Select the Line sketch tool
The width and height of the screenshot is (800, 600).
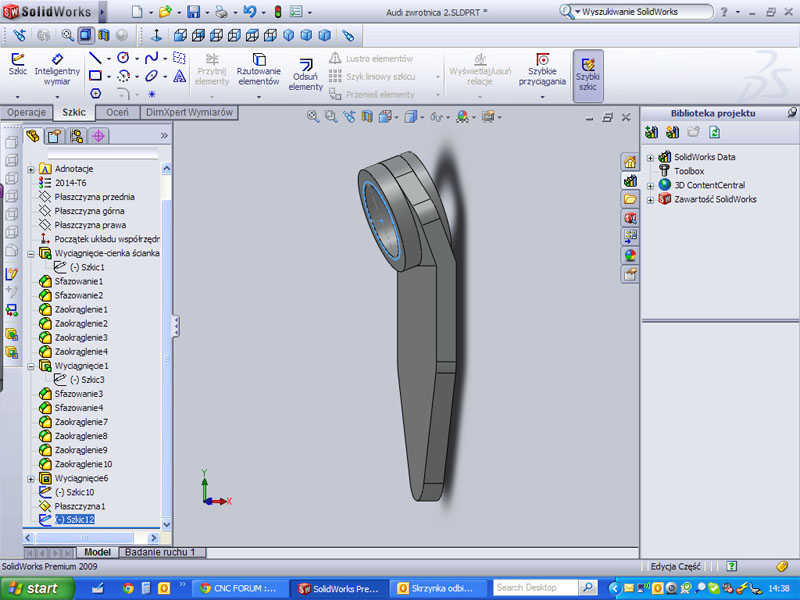(95, 58)
